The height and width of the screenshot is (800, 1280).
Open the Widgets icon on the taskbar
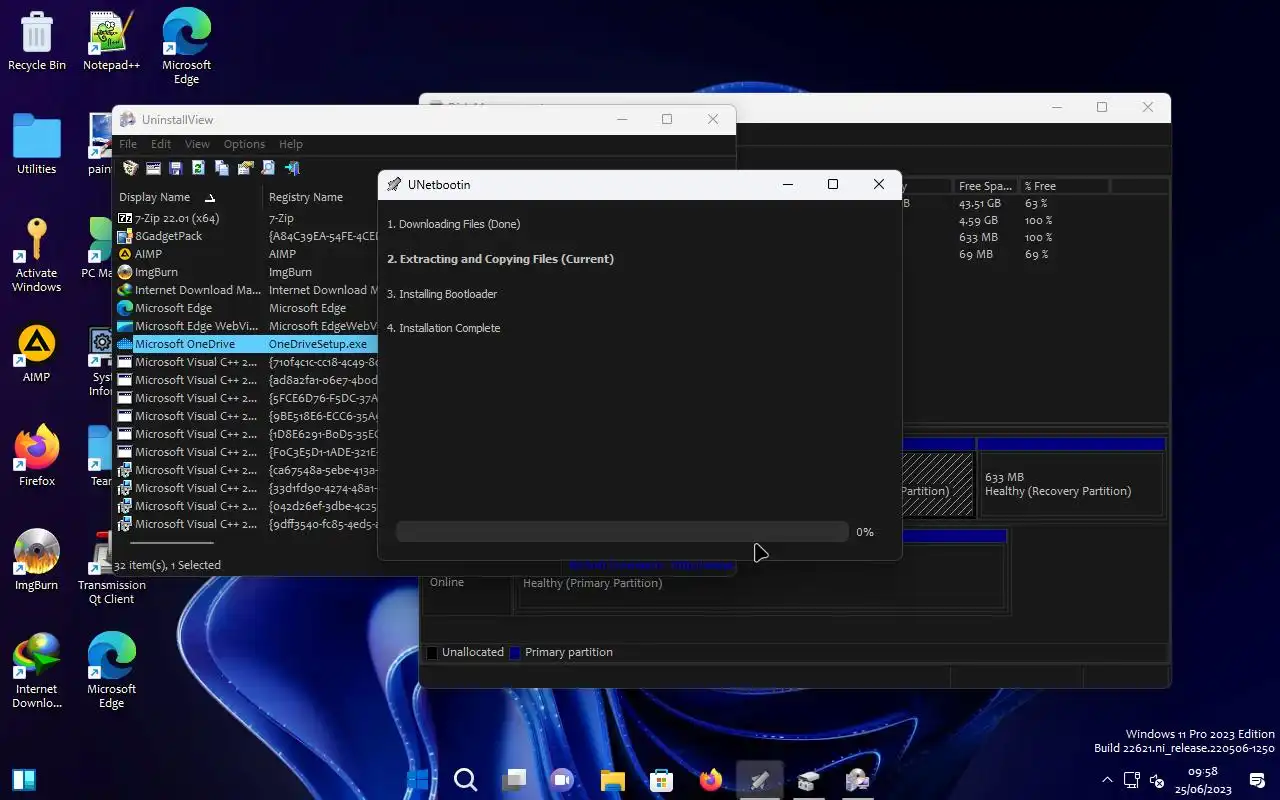24,780
